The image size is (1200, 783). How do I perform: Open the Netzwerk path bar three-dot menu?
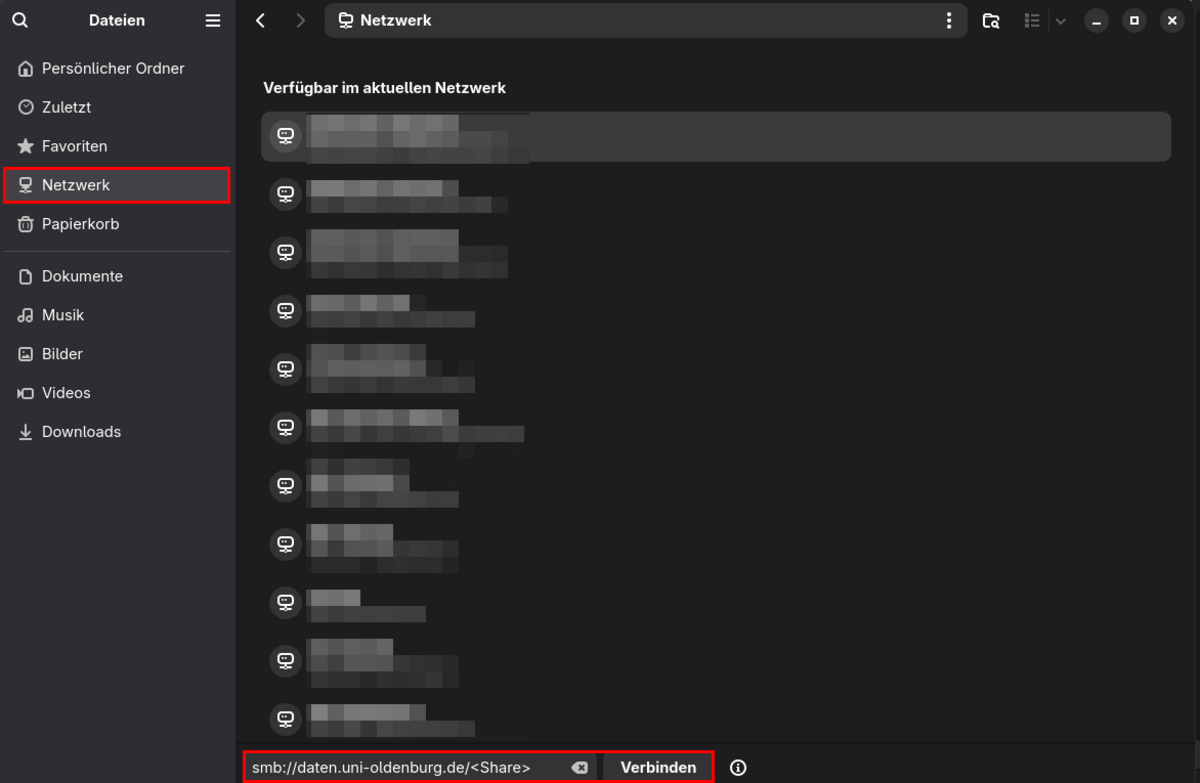click(948, 20)
